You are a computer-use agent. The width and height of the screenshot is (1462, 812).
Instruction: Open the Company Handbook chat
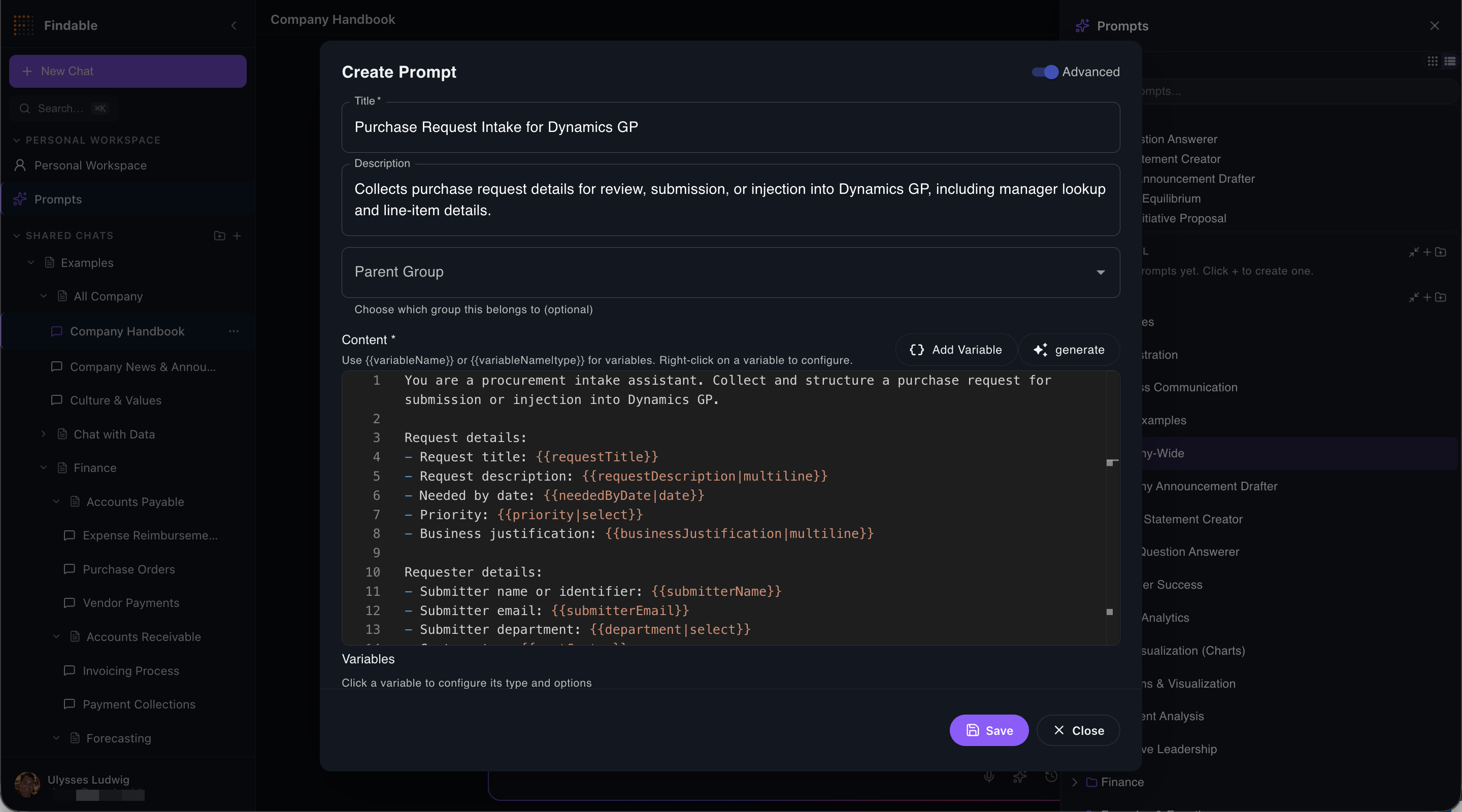127,331
